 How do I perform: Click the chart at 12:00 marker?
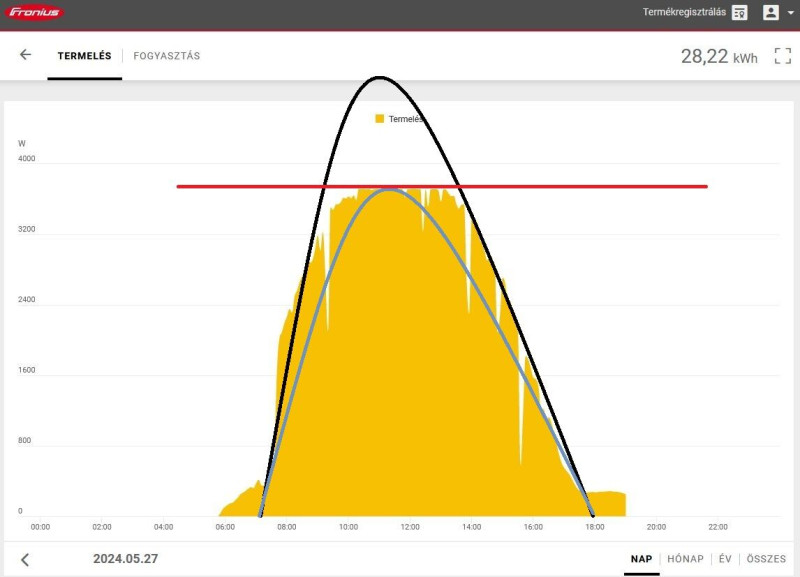[x=410, y=527]
